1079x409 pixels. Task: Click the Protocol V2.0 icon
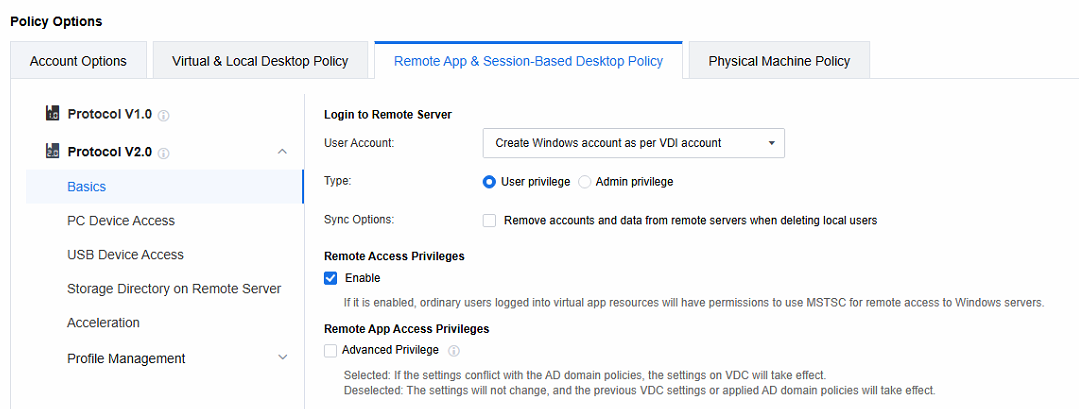pos(53,152)
